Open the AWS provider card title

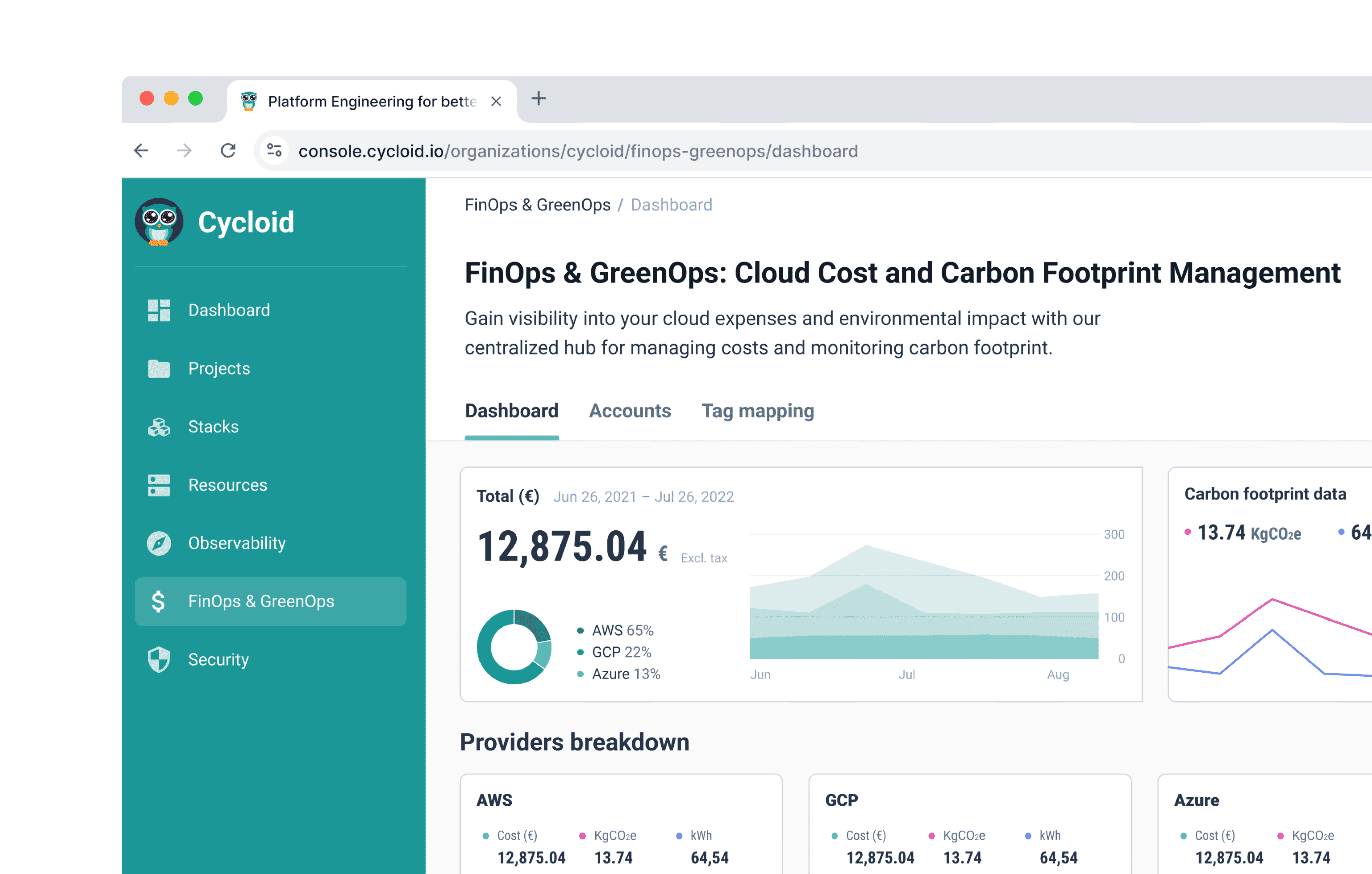494,801
